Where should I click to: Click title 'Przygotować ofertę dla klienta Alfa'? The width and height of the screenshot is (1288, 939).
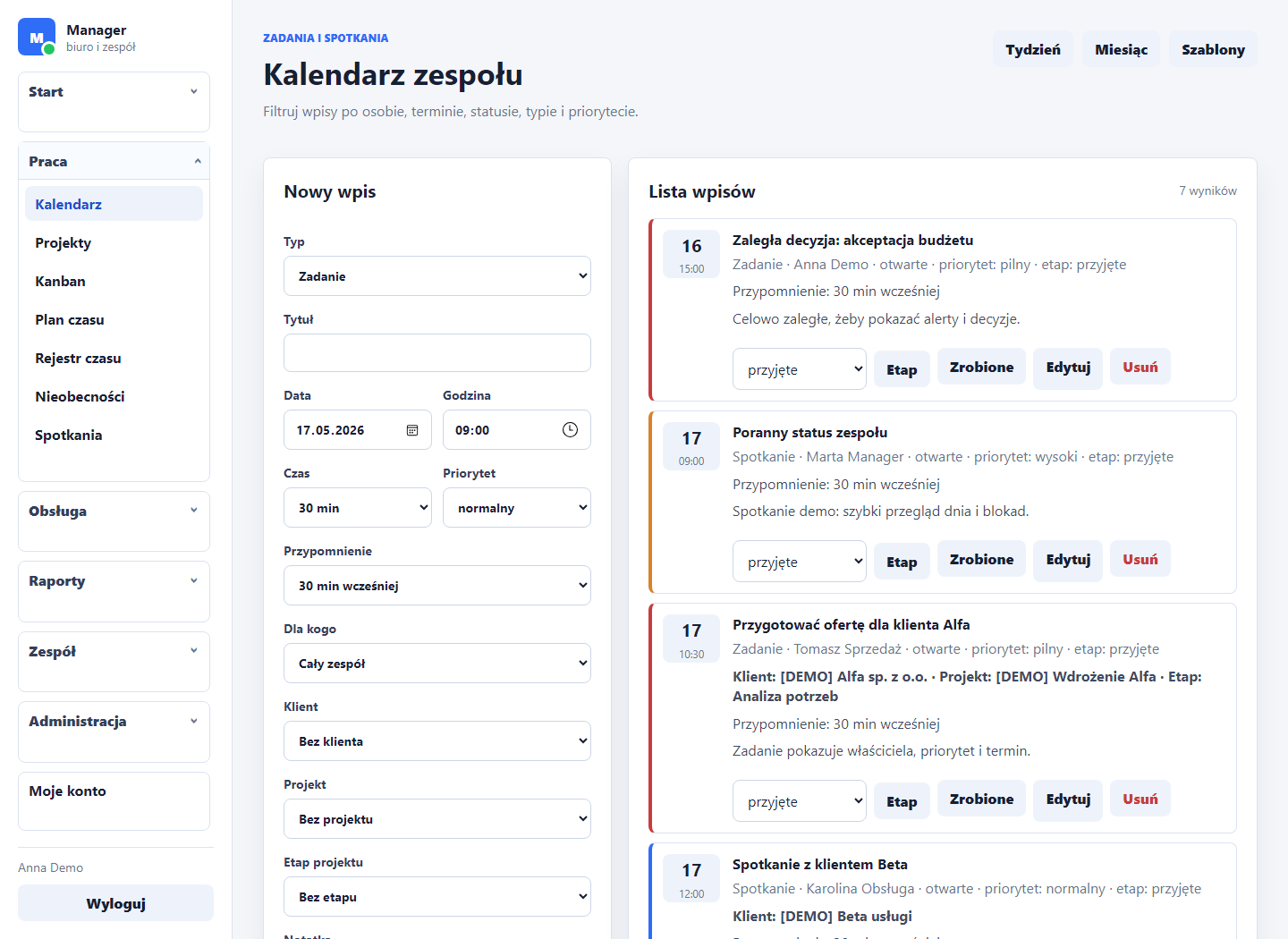[851, 624]
